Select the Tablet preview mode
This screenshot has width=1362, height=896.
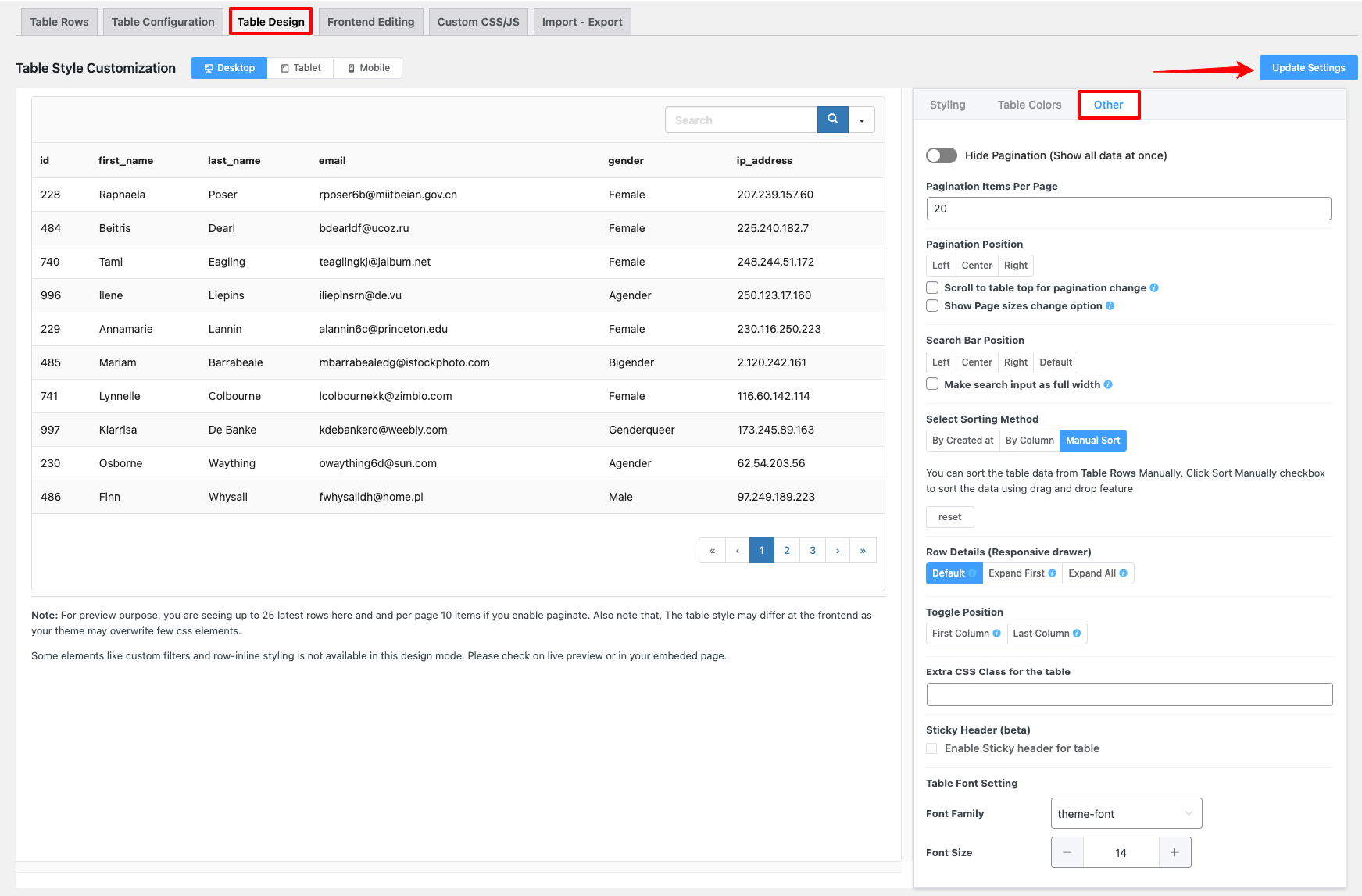point(301,68)
